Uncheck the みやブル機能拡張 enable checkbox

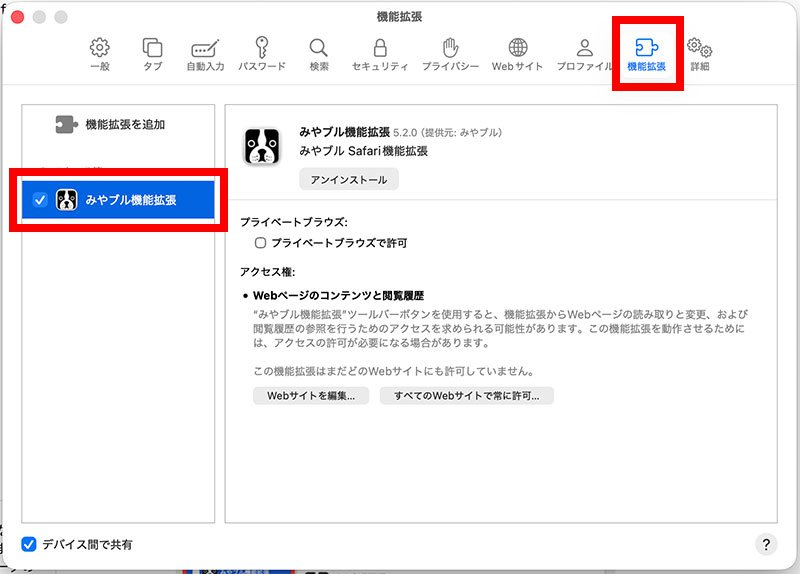[x=40, y=199]
